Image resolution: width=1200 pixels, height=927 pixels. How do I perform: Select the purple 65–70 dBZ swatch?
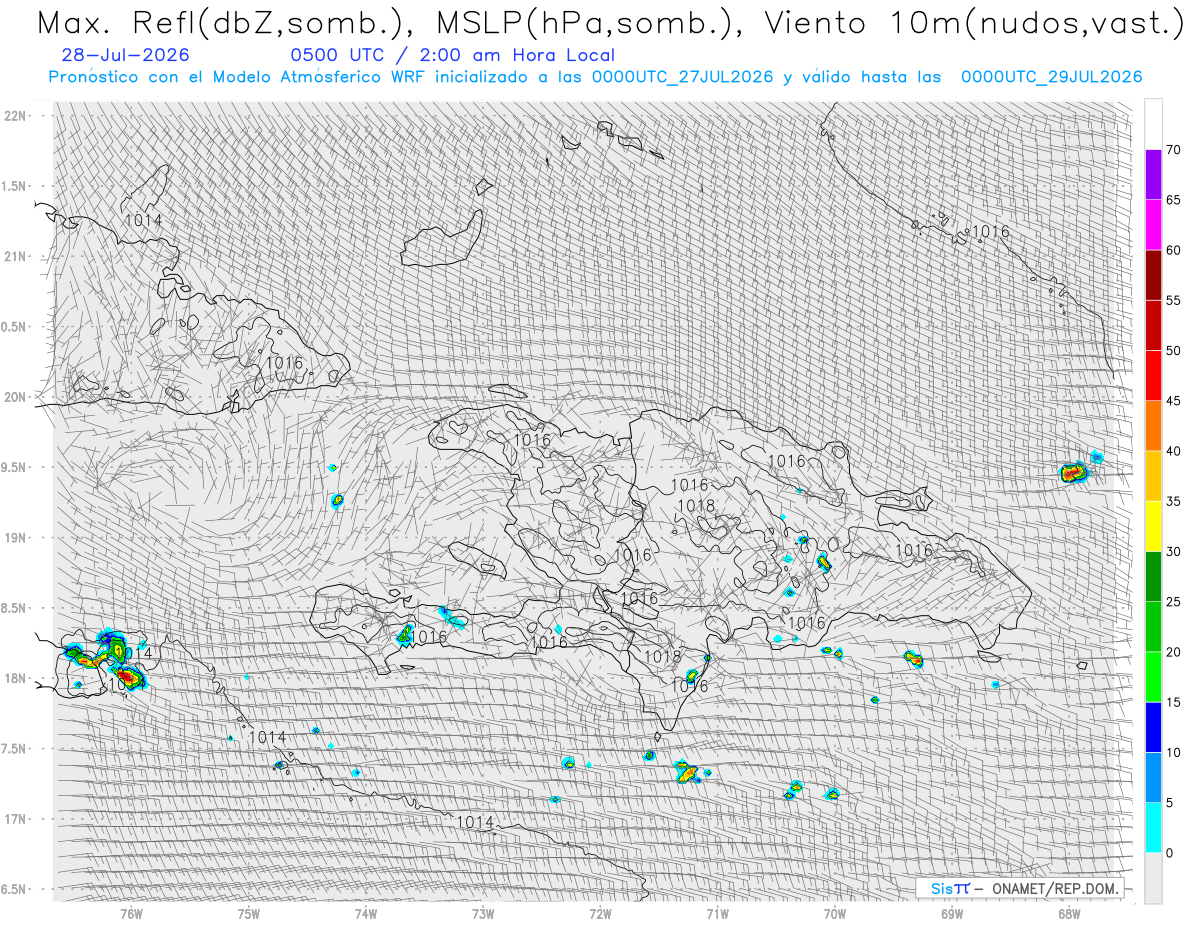[1154, 175]
